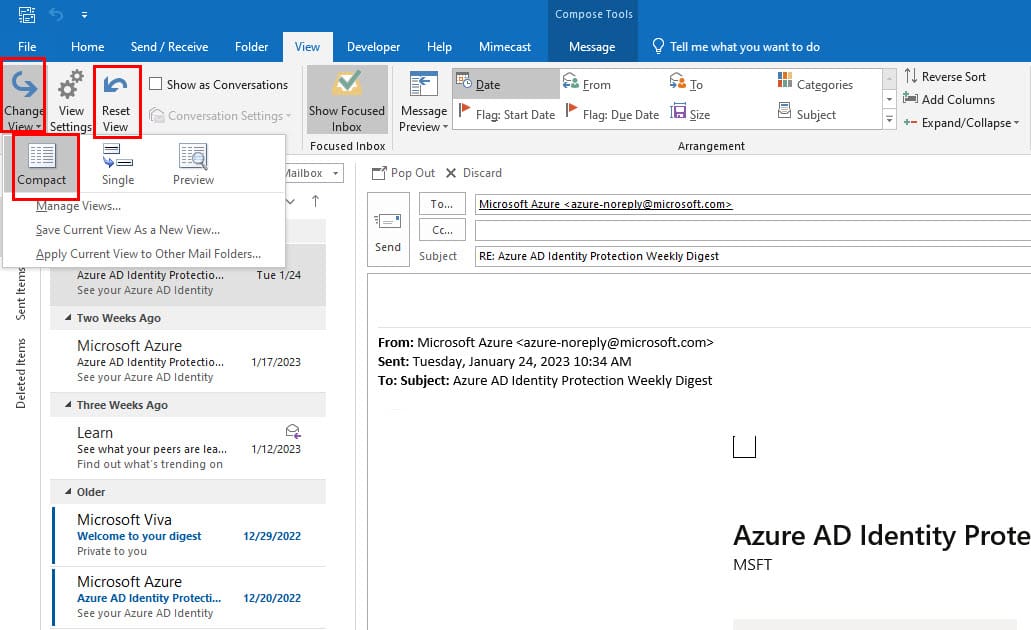Select the Compact view layout
This screenshot has width=1031, height=630.
[x=44, y=168]
